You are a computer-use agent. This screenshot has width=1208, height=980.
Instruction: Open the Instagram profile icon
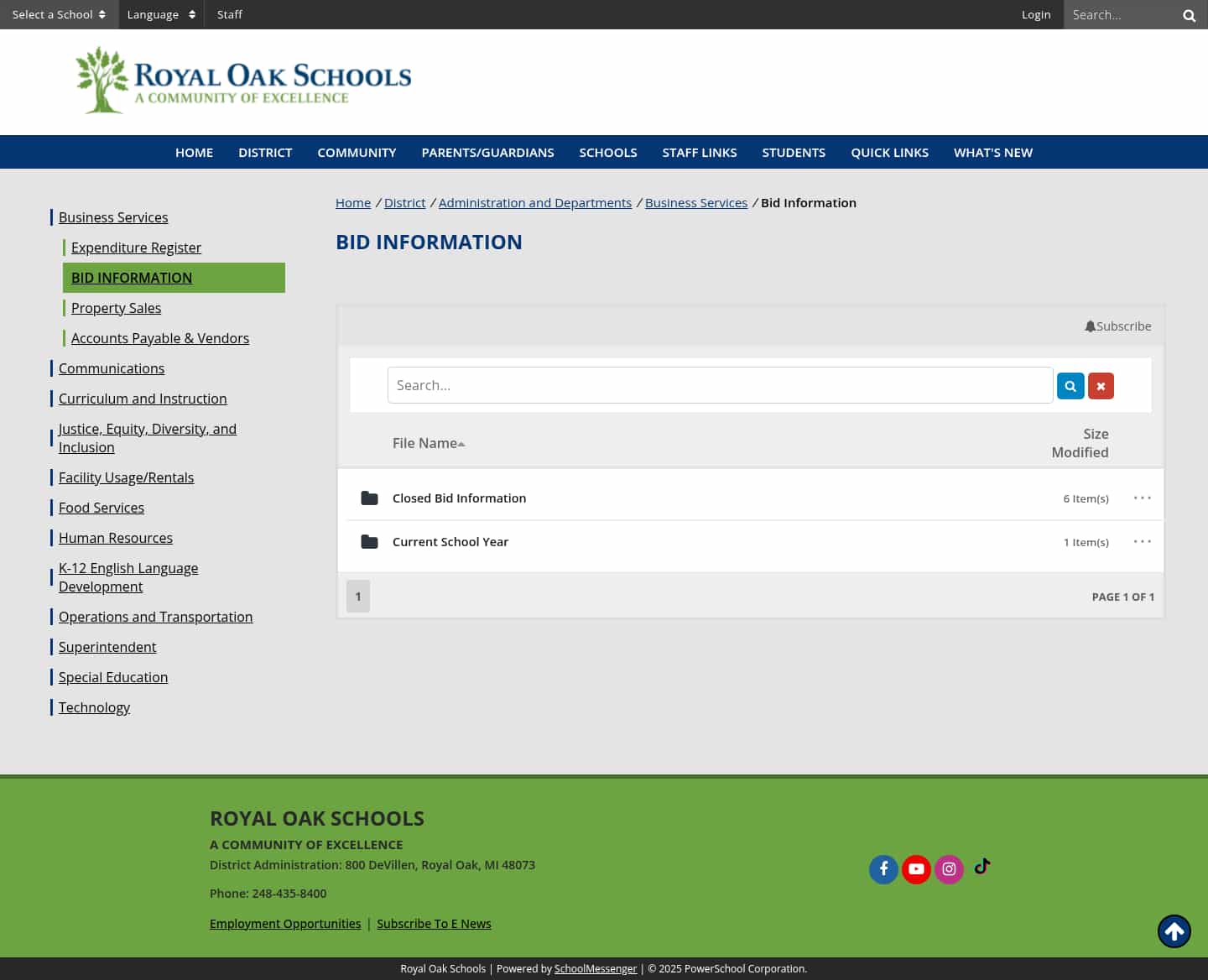pyautogui.click(x=949, y=869)
